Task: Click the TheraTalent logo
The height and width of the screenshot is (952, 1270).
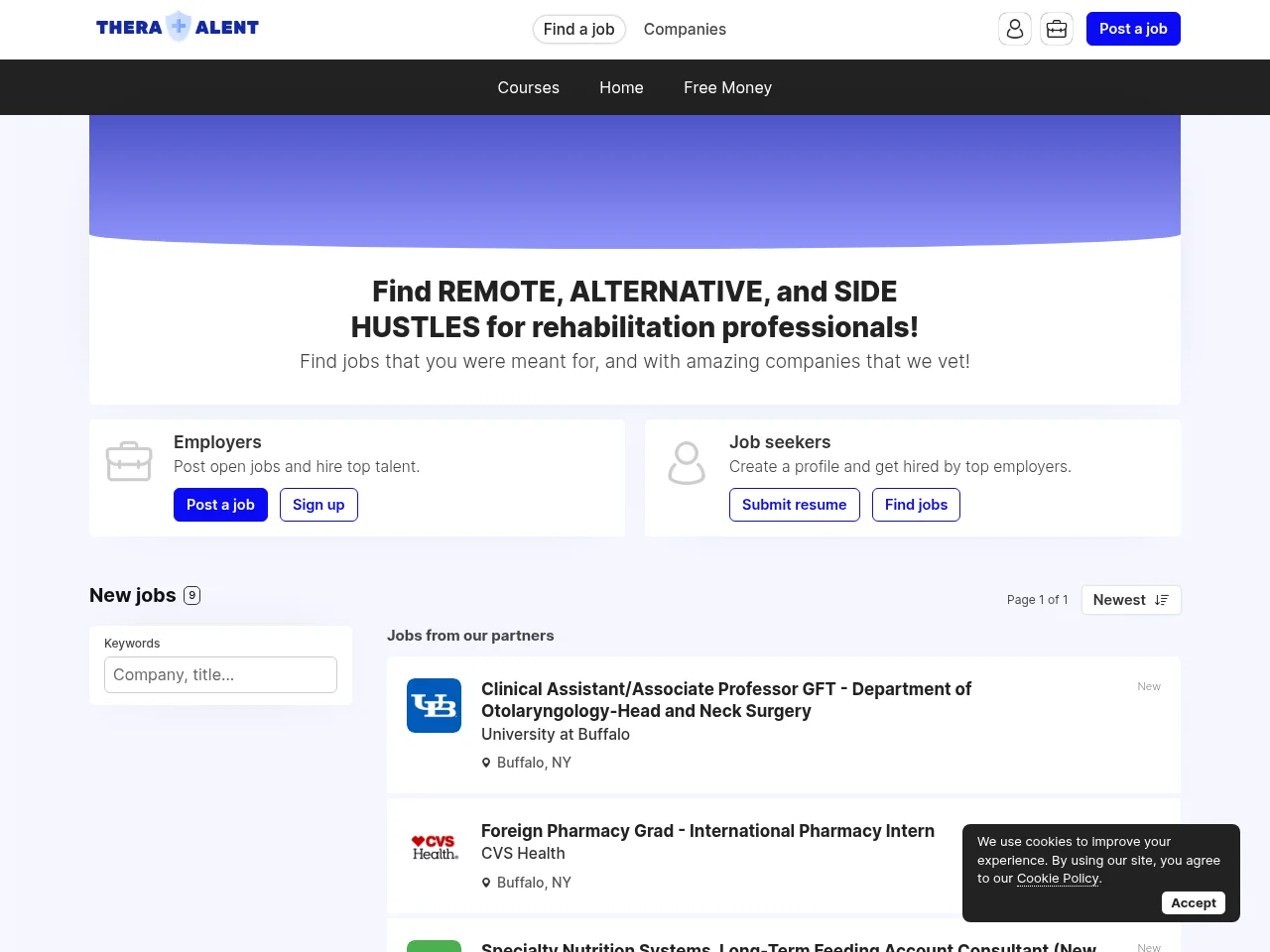Action: coord(178,27)
